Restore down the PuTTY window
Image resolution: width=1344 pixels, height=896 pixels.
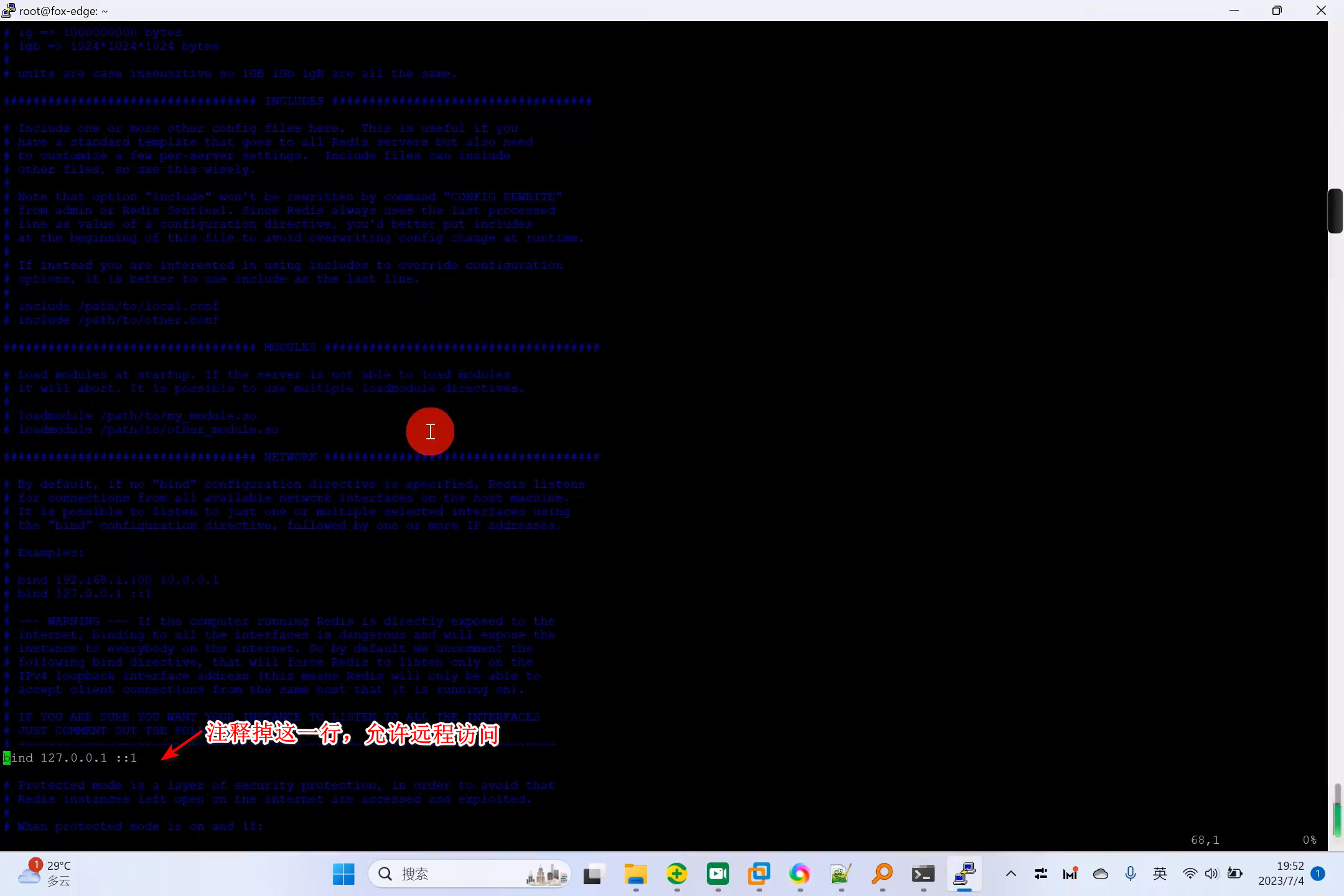(1277, 11)
